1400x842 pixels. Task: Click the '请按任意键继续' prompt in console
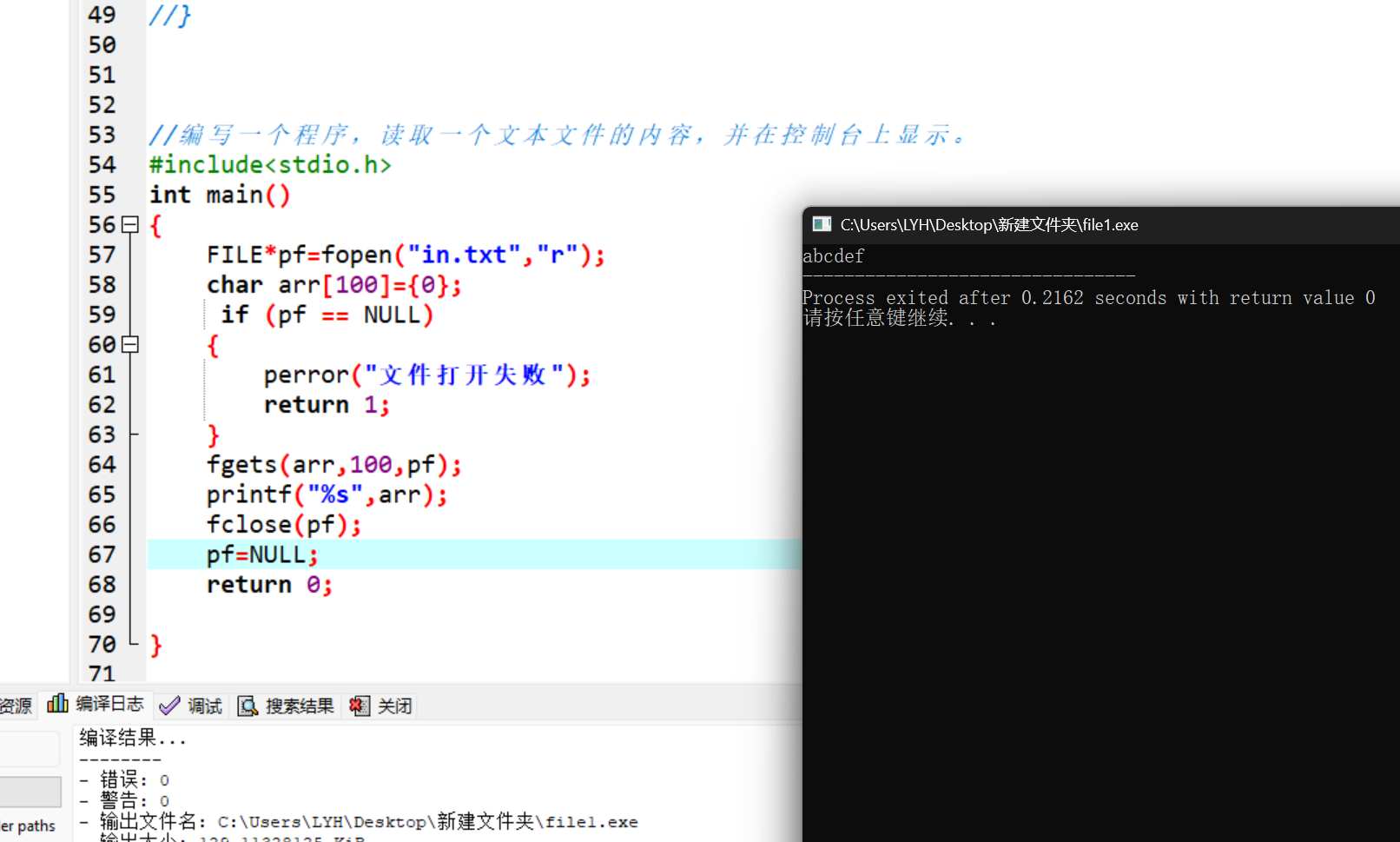click(899, 318)
